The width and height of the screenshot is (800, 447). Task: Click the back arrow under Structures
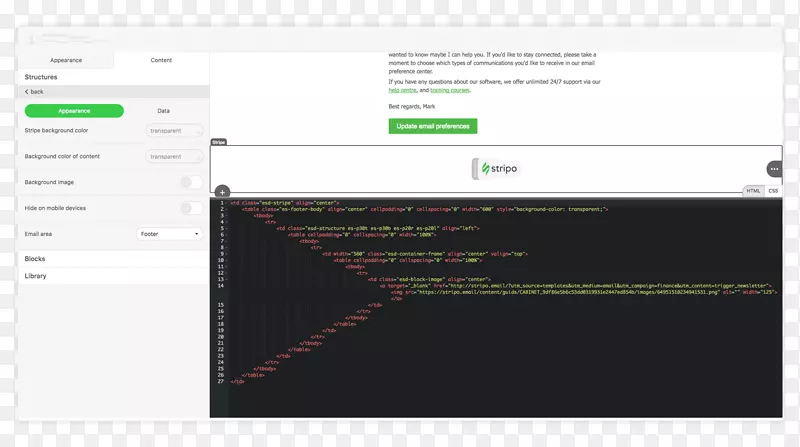(x=34, y=91)
